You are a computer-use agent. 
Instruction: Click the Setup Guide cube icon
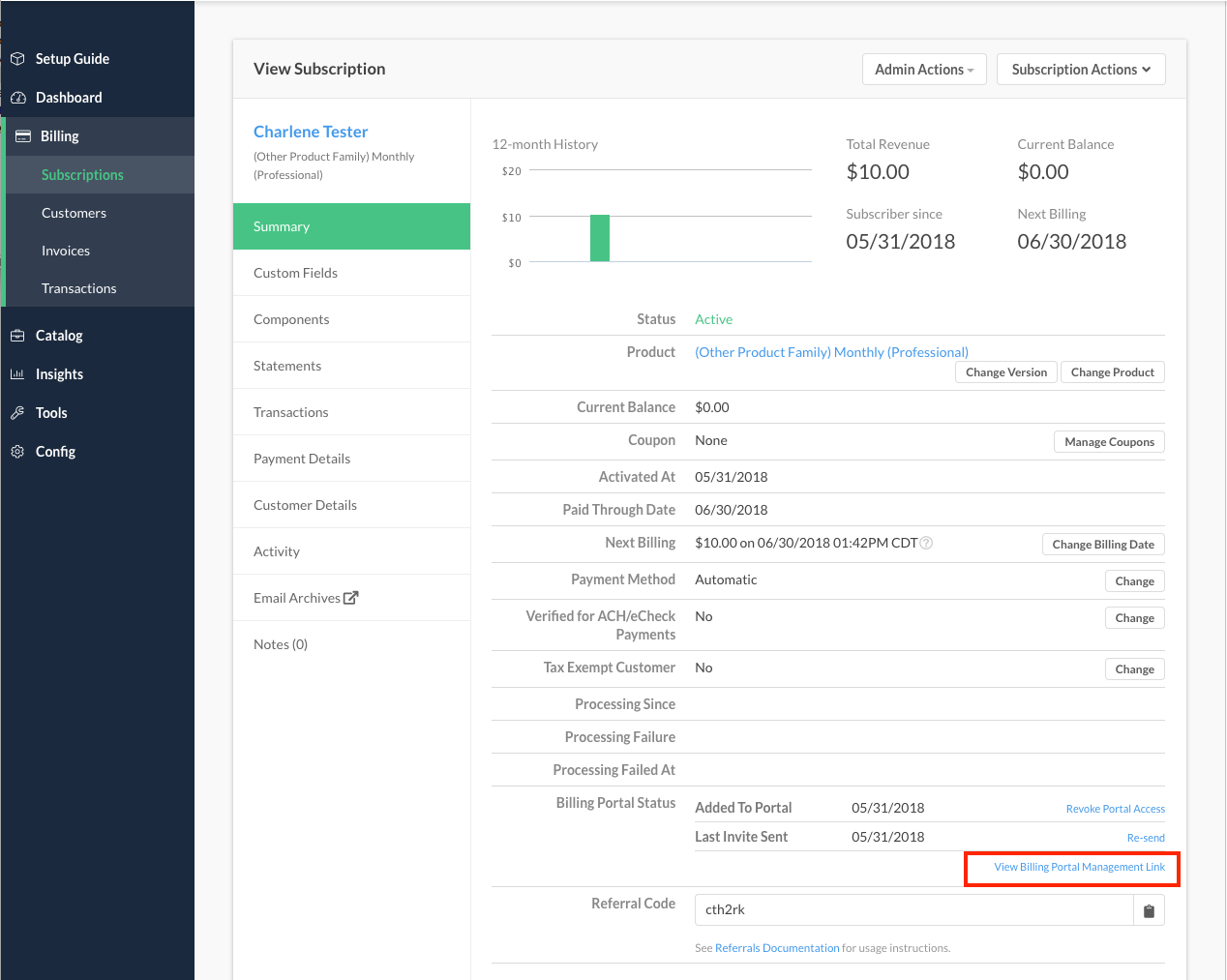click(x=17, y=59)
